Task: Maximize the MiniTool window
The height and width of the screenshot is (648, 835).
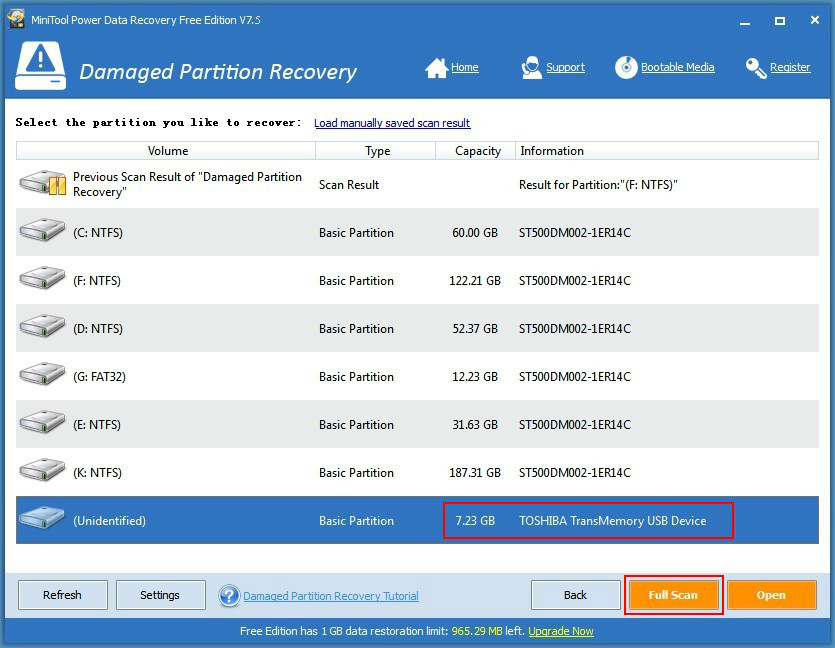Action: click(780, 21)
